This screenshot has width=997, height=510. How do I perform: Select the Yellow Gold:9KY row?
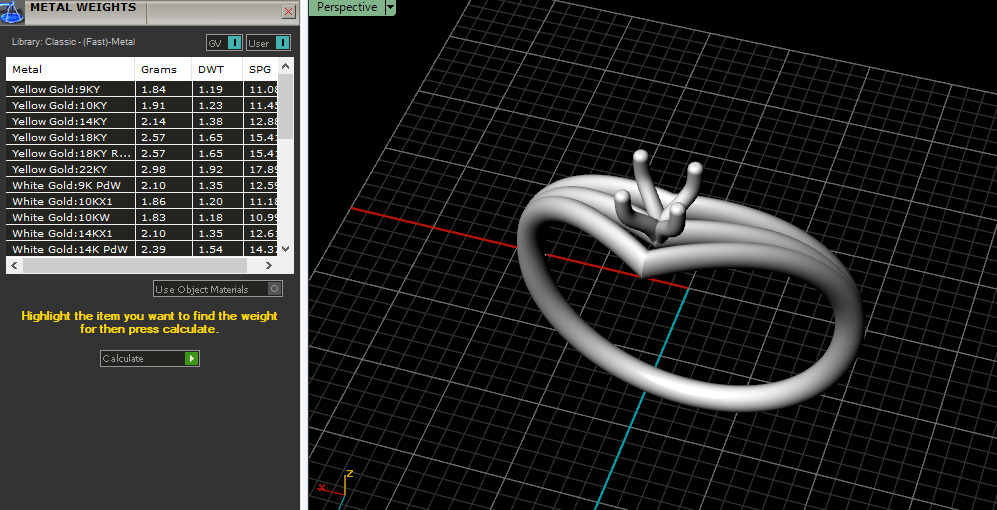[x=142, y=89]
